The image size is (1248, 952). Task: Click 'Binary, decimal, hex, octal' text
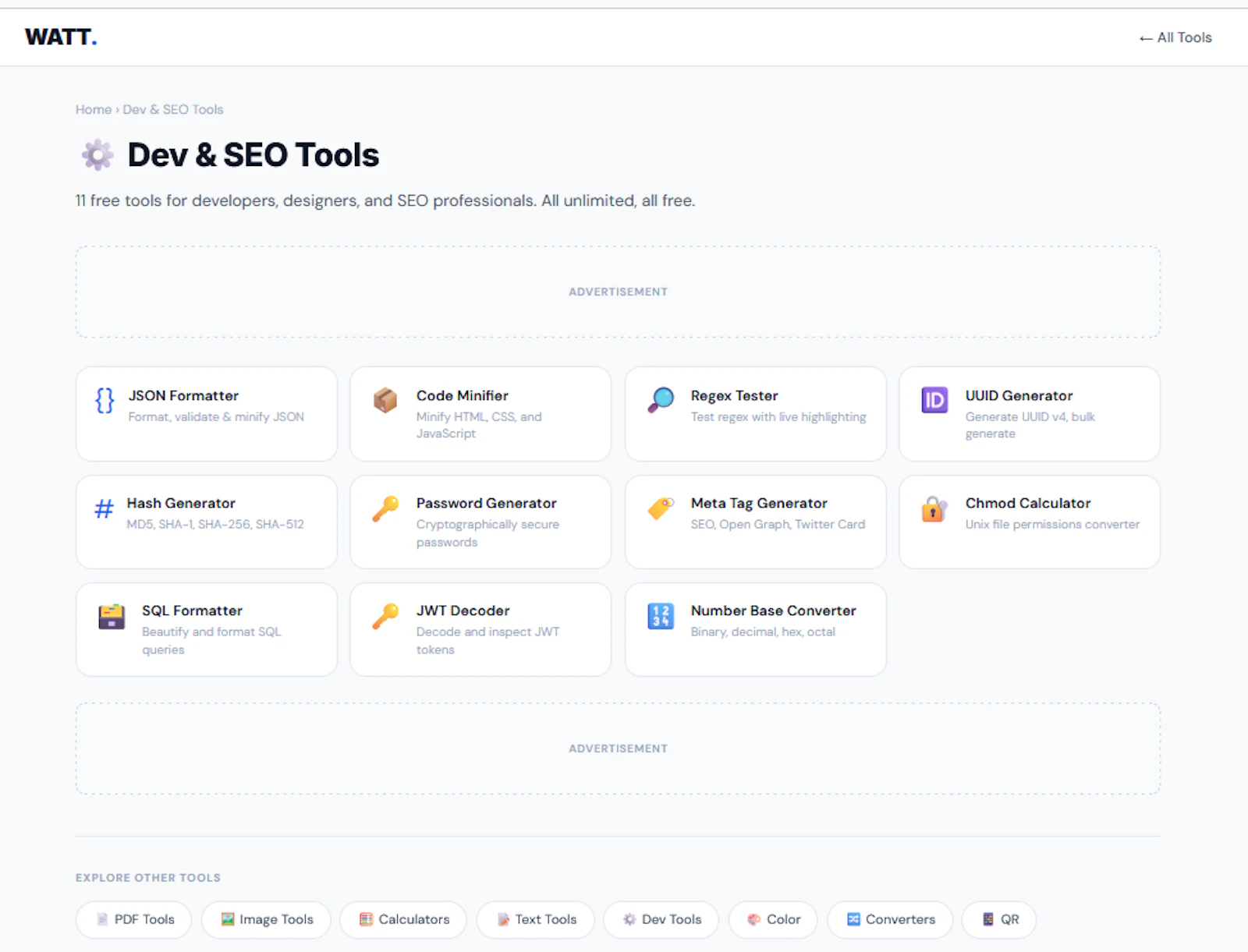tap(763, 632)
